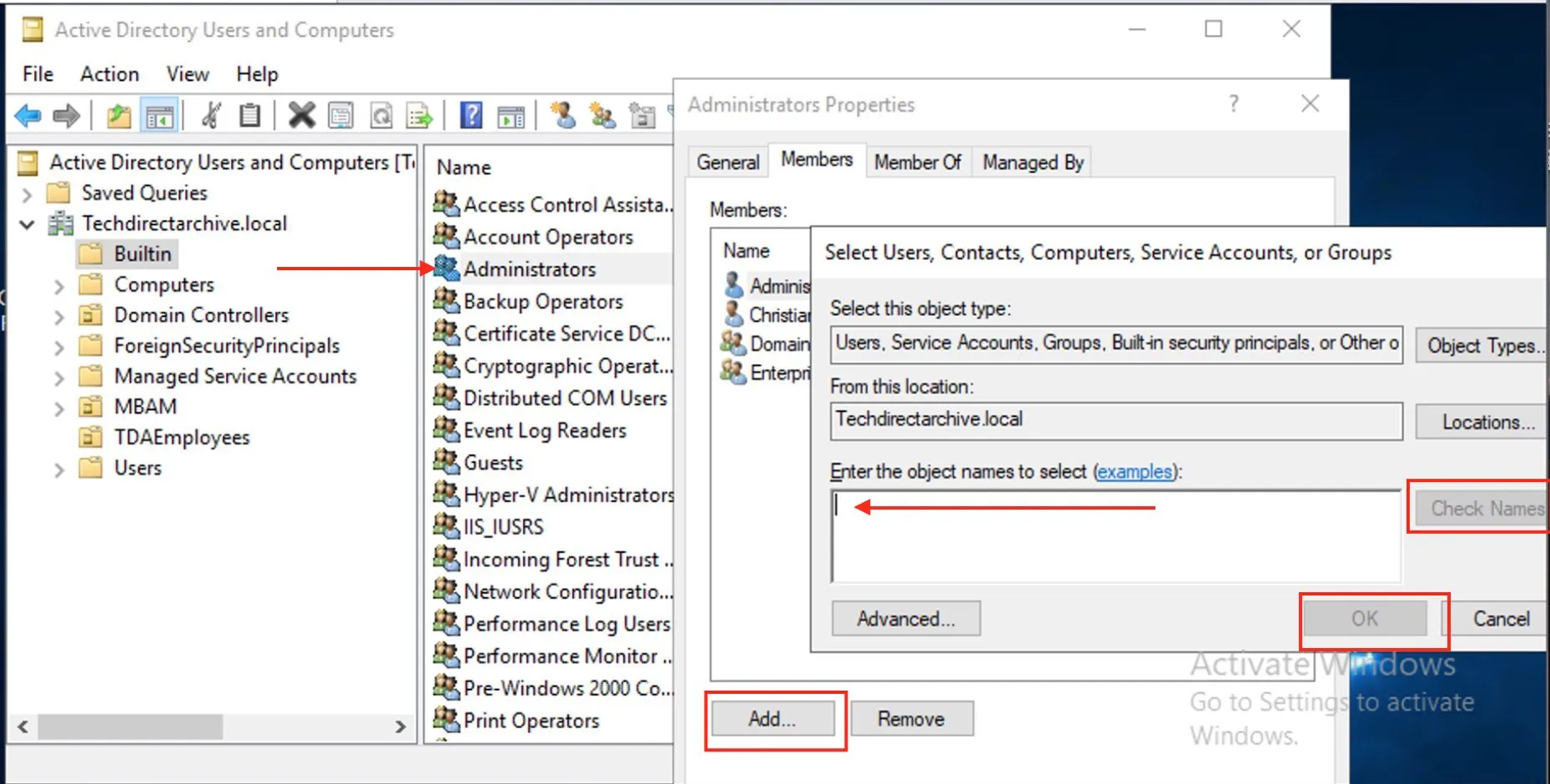The image size is (1550, 784).
Task: Open the View menu
Action: pos(188,74)
